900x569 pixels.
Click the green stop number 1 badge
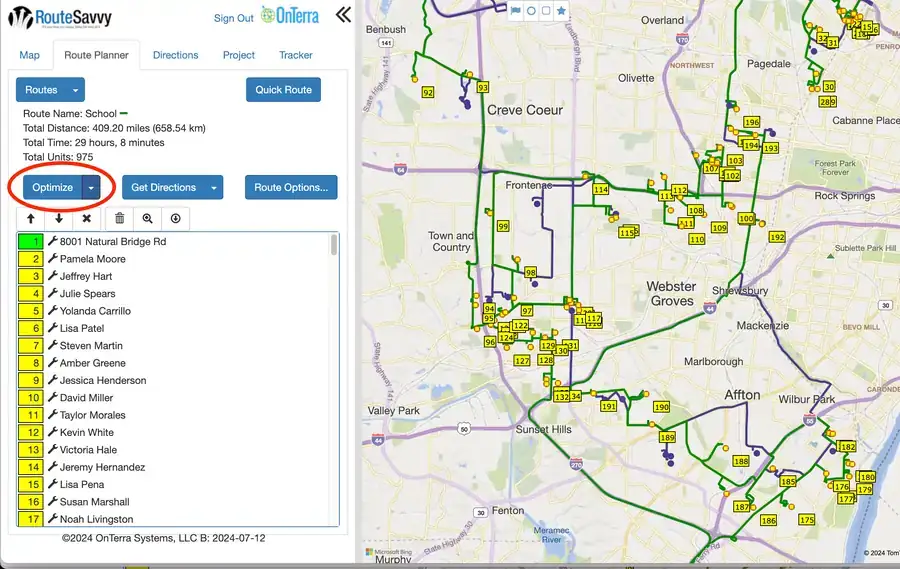(31, 241)
